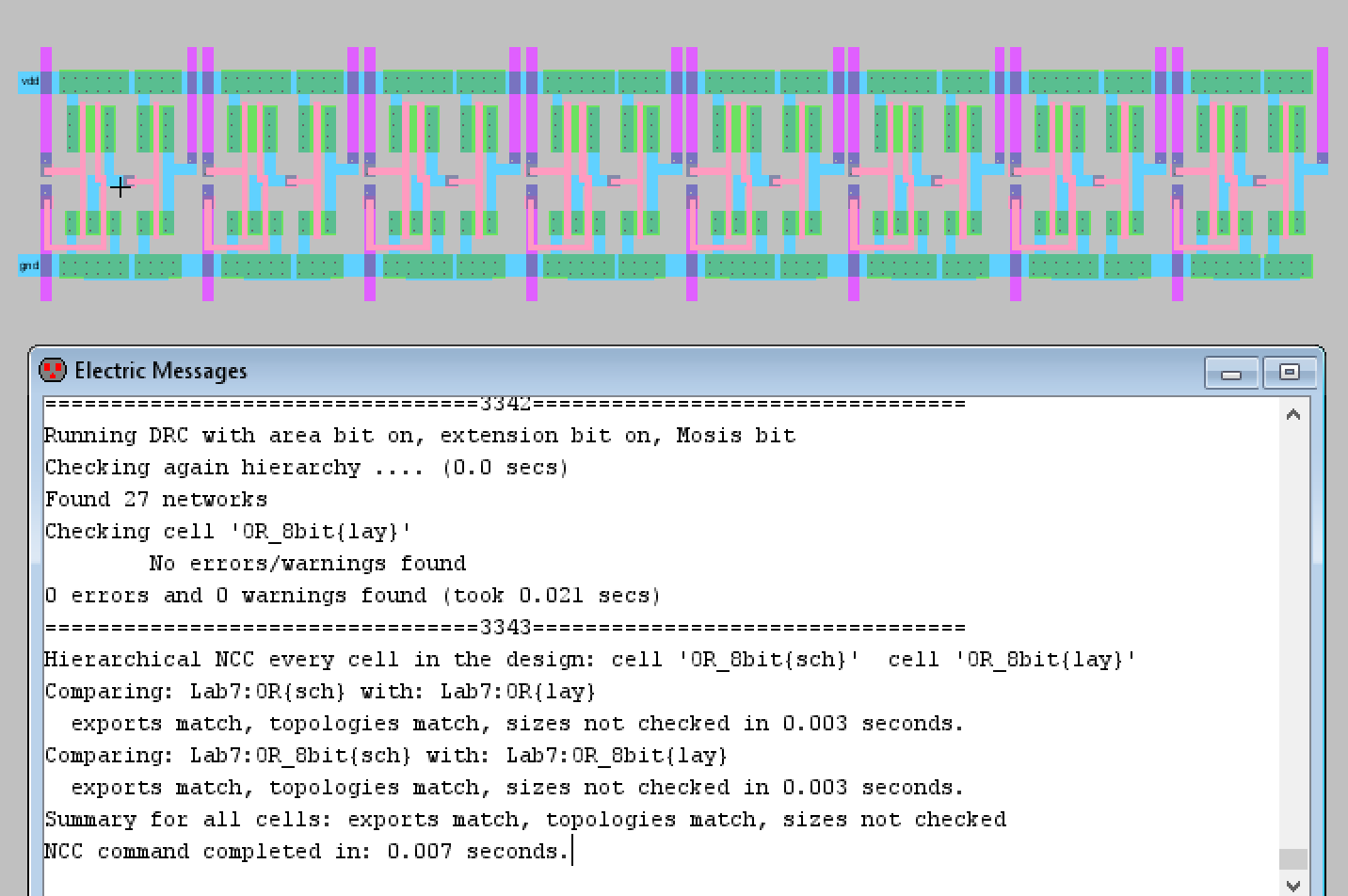Select the gnd export label
Screen dimensions: 1348x896
(29, 265)
